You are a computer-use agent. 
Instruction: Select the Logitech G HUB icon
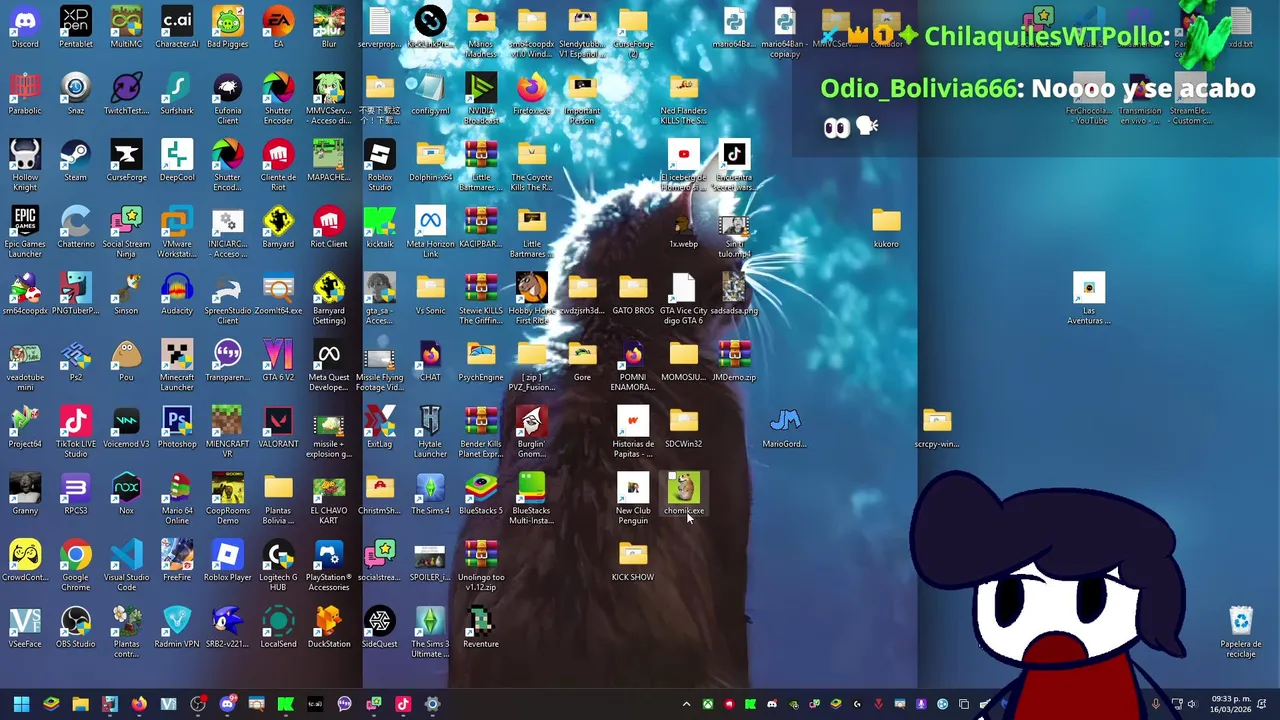278,566
